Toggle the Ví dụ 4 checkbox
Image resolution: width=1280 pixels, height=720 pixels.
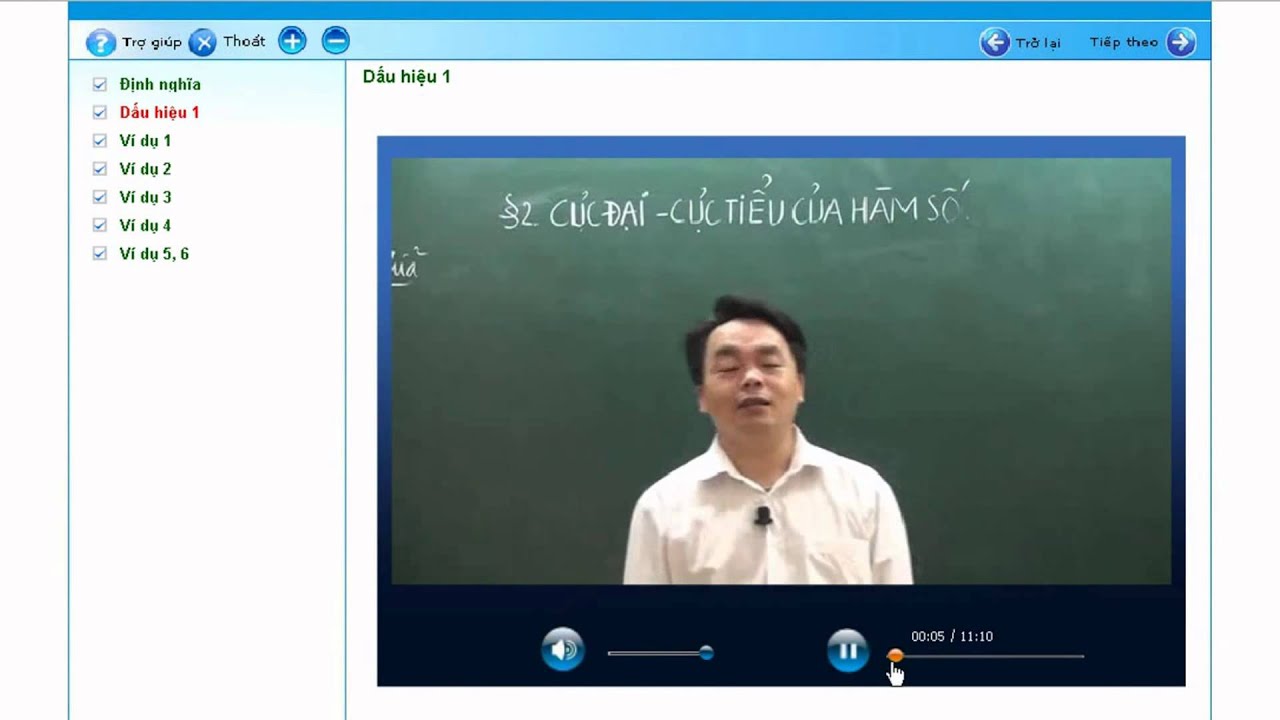pos(100,225)
